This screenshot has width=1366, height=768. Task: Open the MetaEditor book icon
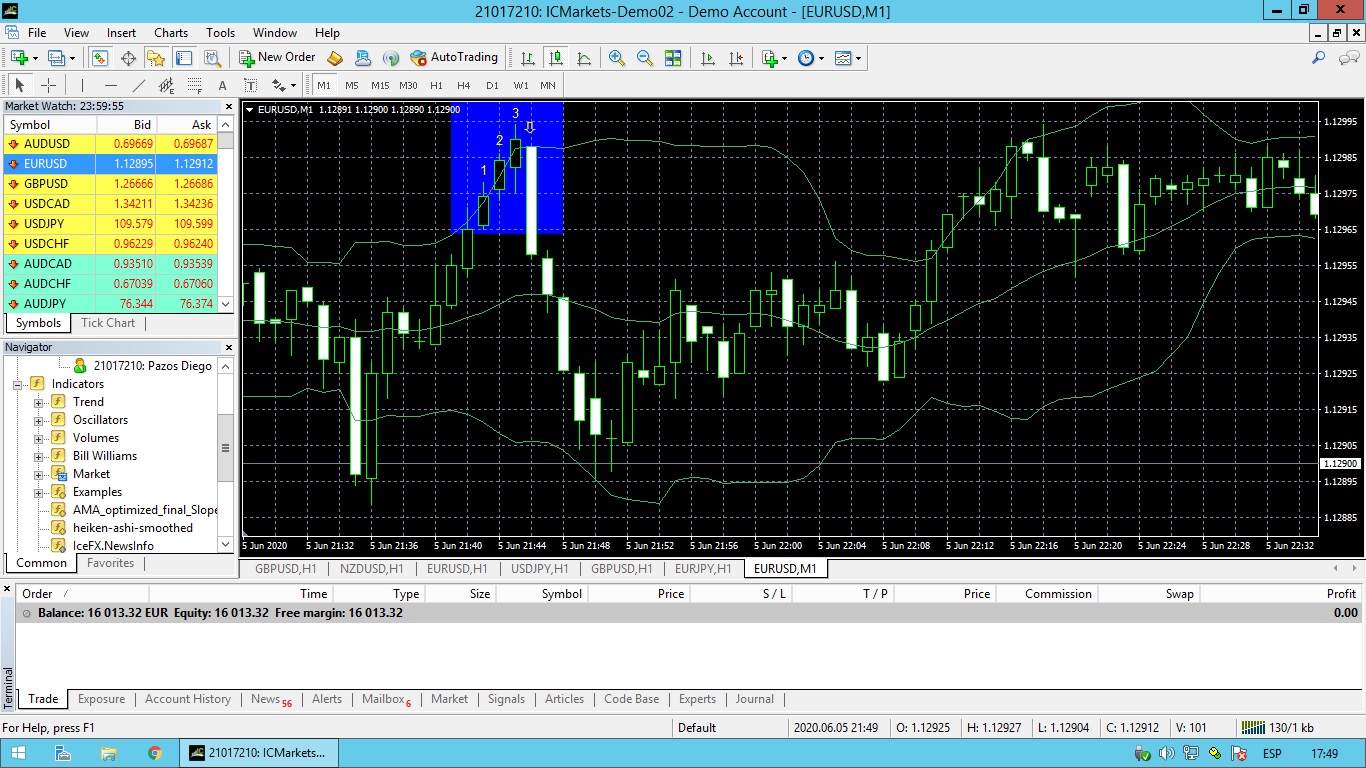(x=335, y=58)
